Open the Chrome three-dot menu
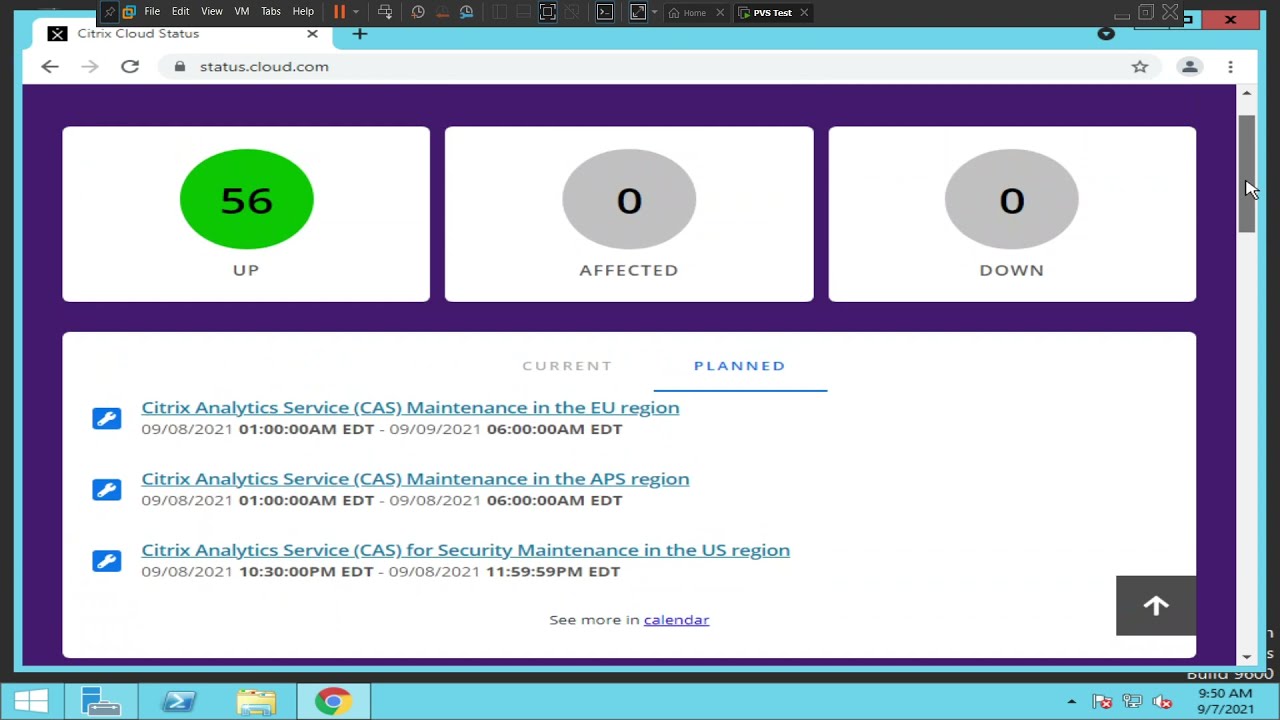This screenshot has height=720, width=1280. click(x=1230, y=66)
